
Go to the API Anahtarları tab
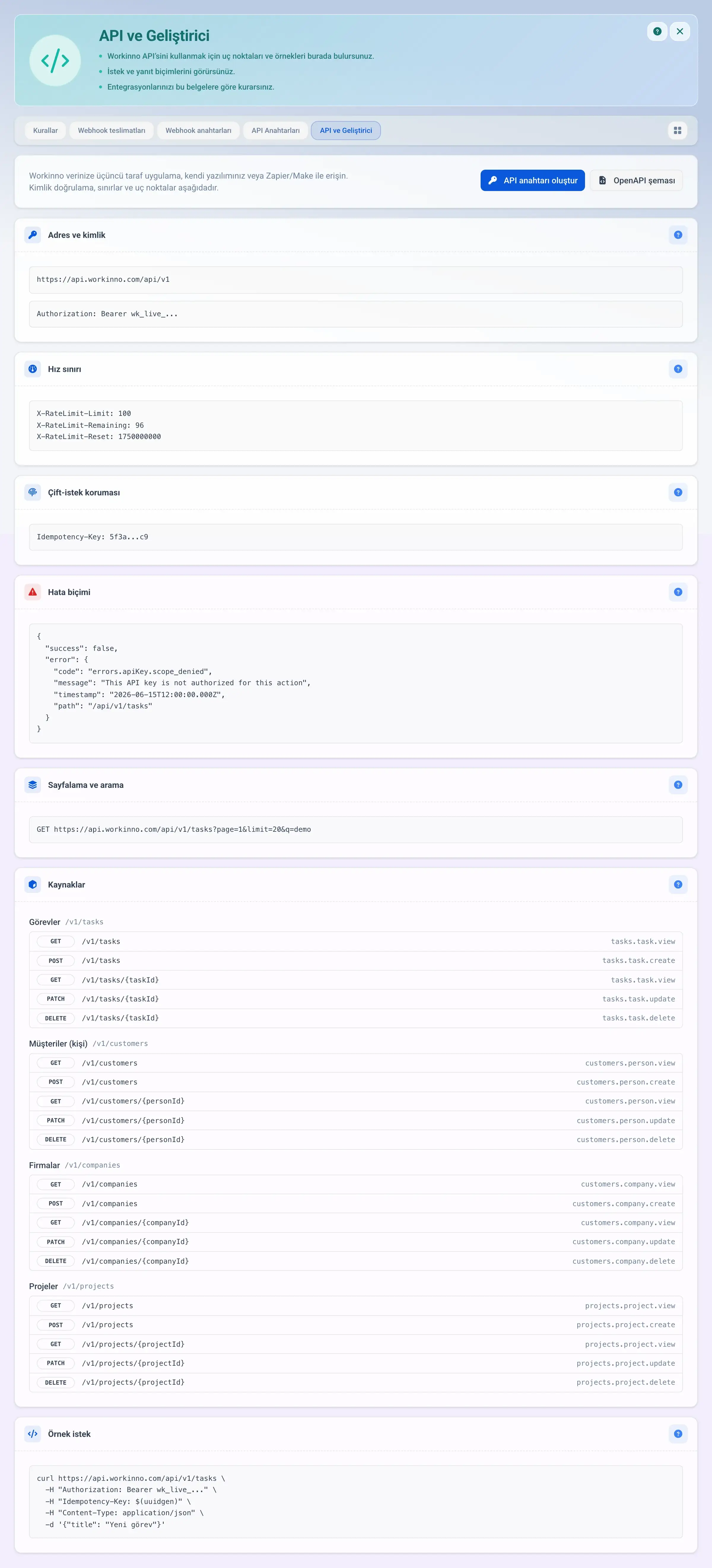pyautogui.click(x=276, y=131)
